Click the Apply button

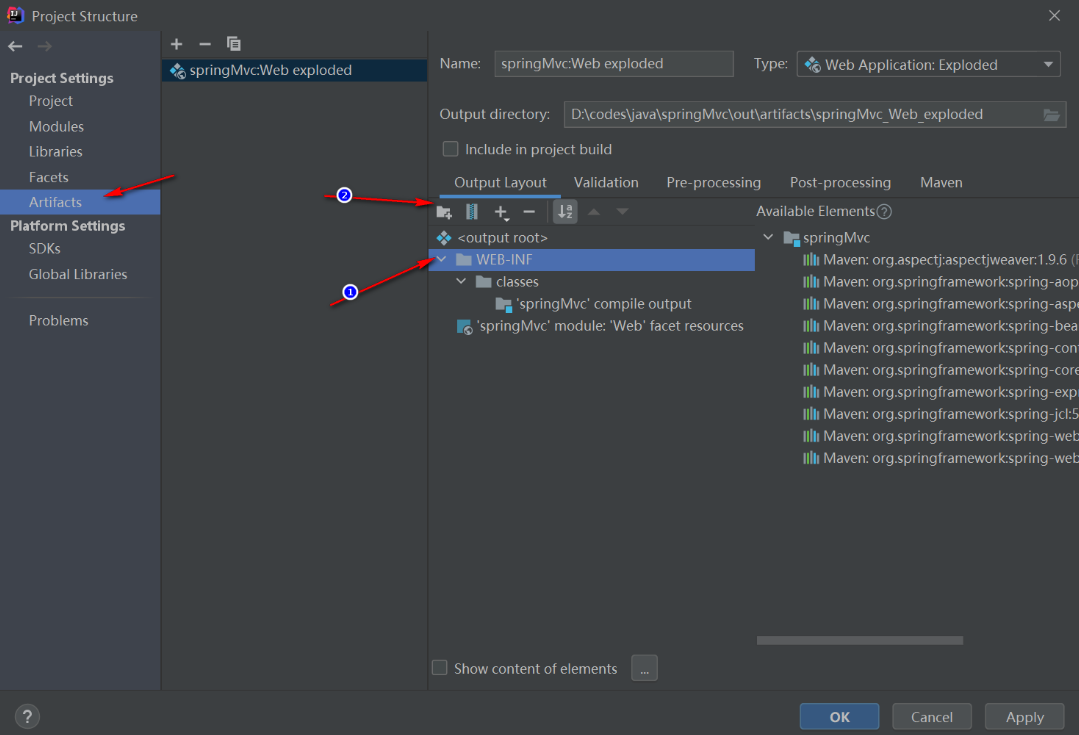pyautogui.click(x=1025, y=717)
